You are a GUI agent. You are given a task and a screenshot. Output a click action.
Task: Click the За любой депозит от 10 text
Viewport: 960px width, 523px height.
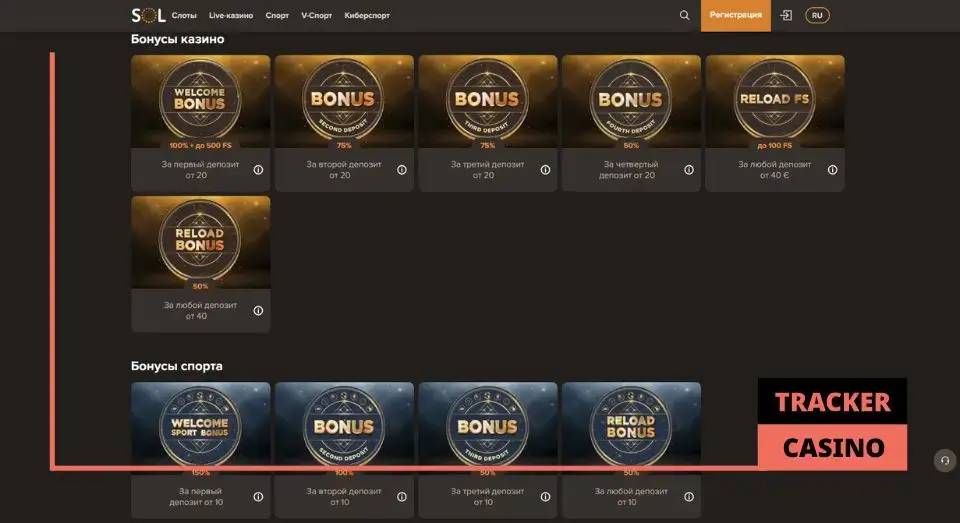pos(631,497)
